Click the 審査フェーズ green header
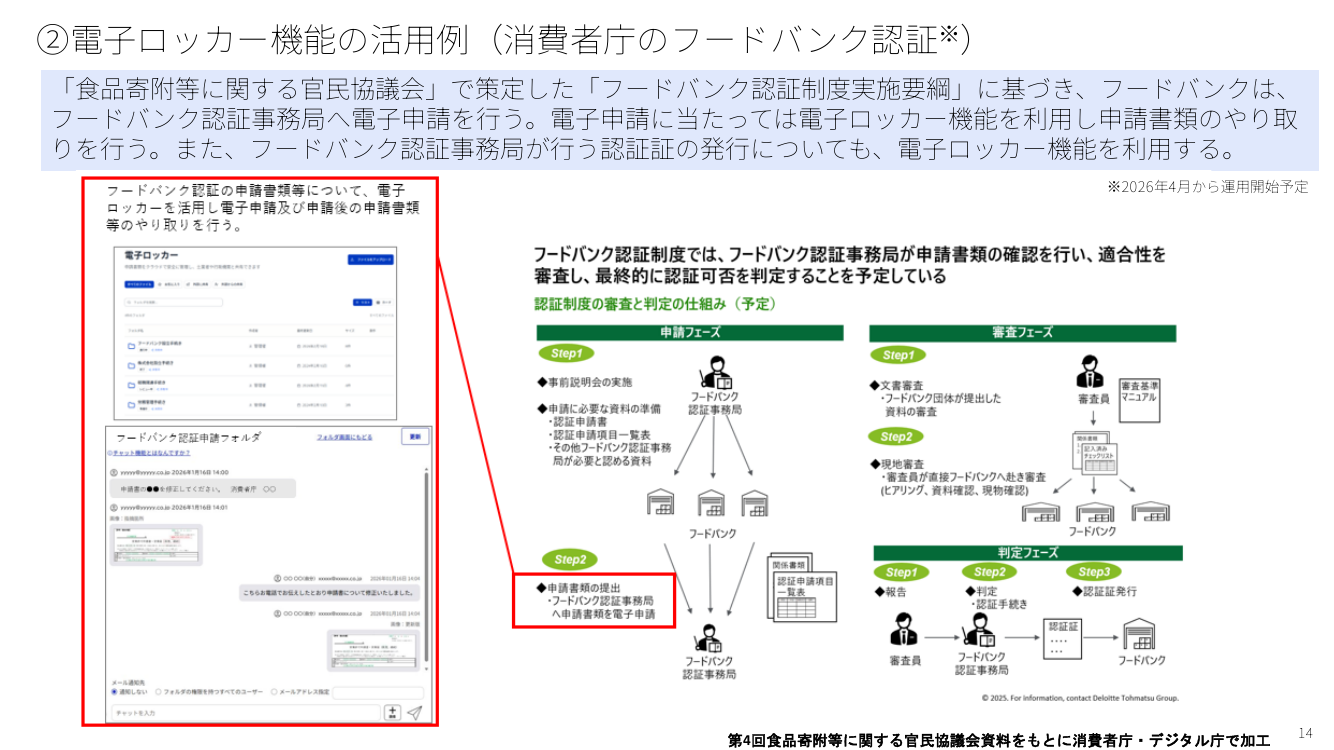Screen dimensions: 1334x750 1022,333
